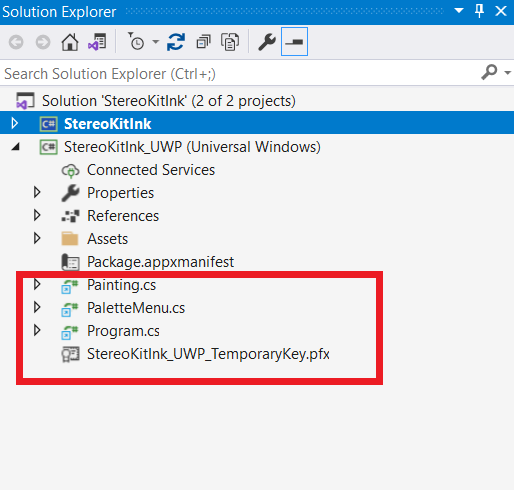Close the Solution Explorer panel
The height and width of the screenshot is (490, 514).
coord(501,11)
